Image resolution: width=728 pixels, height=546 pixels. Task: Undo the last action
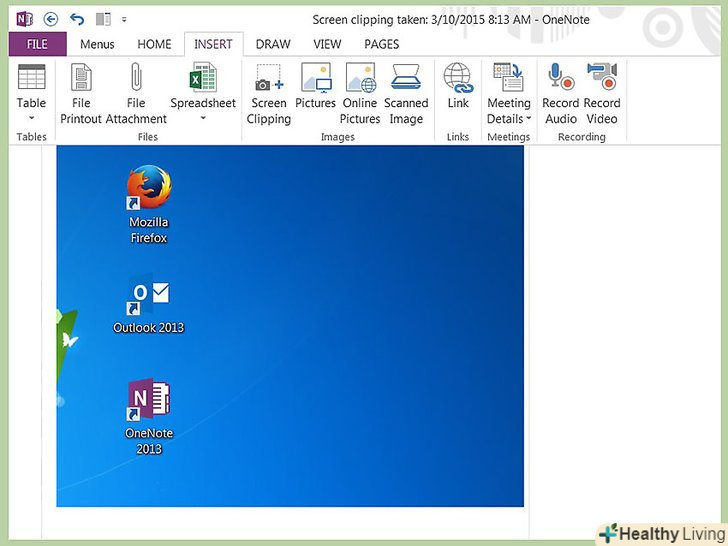click(x=77, y=18)
